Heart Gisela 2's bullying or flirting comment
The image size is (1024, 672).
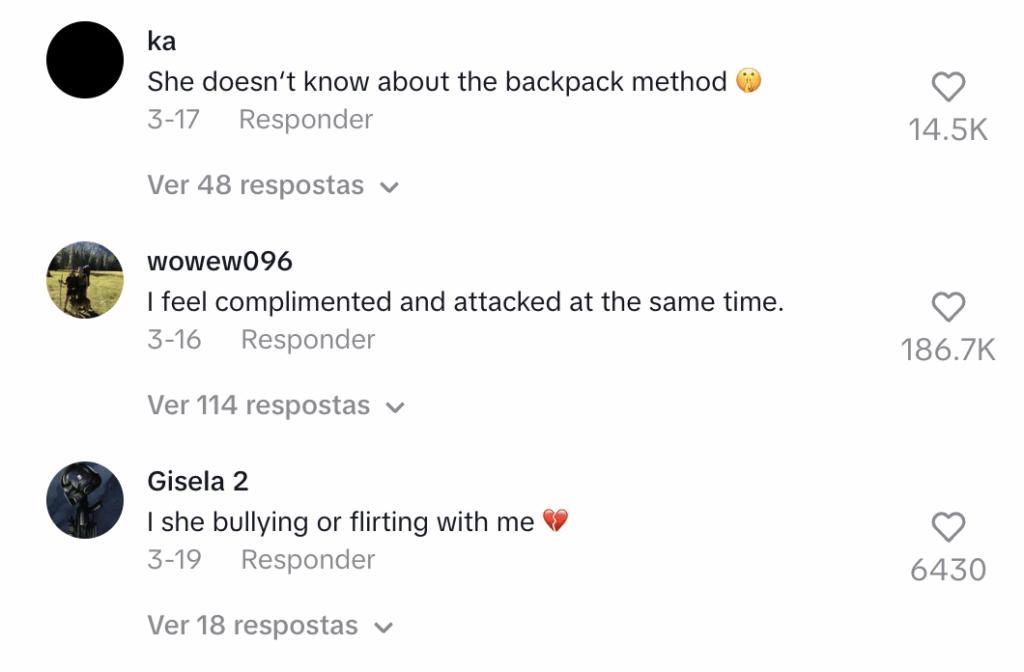click(x=948, y=527)
